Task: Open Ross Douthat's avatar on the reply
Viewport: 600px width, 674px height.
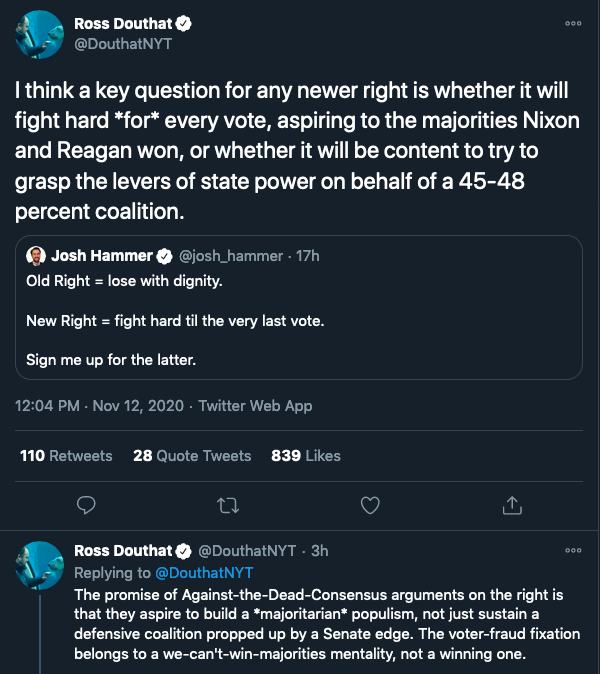Action: 39,565
